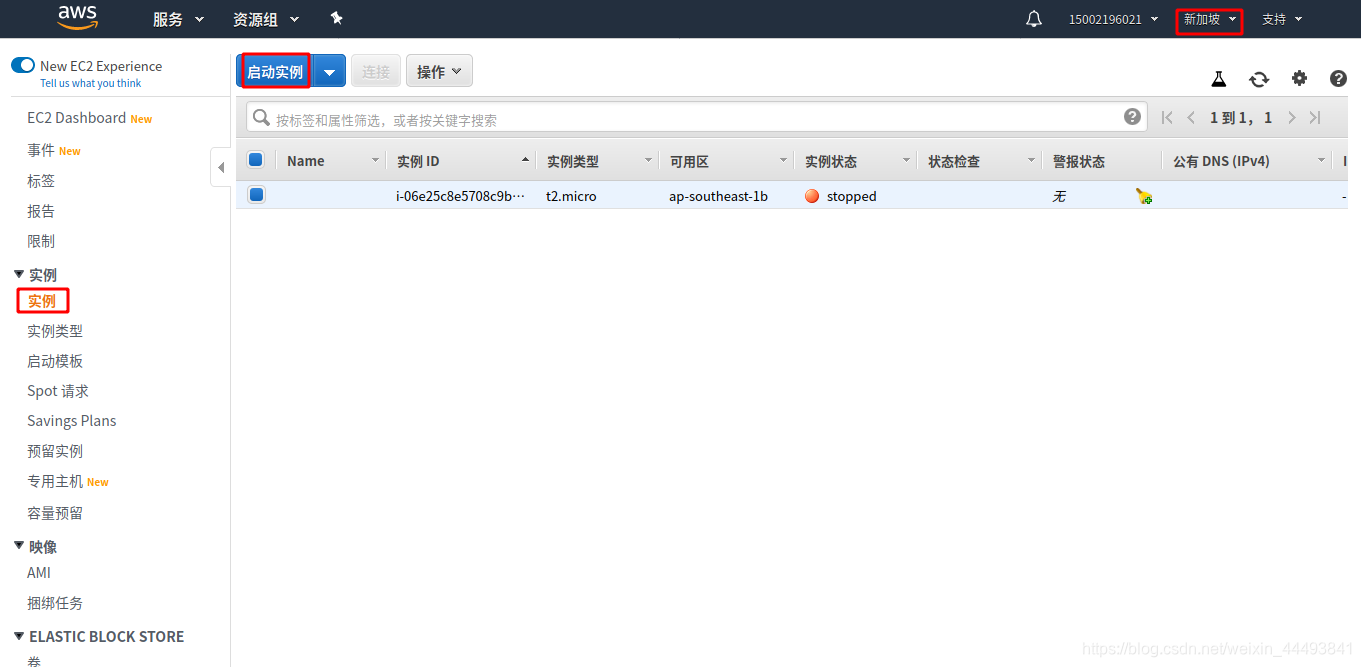1361x667 pixels.
Task: Toggle New EC2 Experience switch
Action: (23, 65)
